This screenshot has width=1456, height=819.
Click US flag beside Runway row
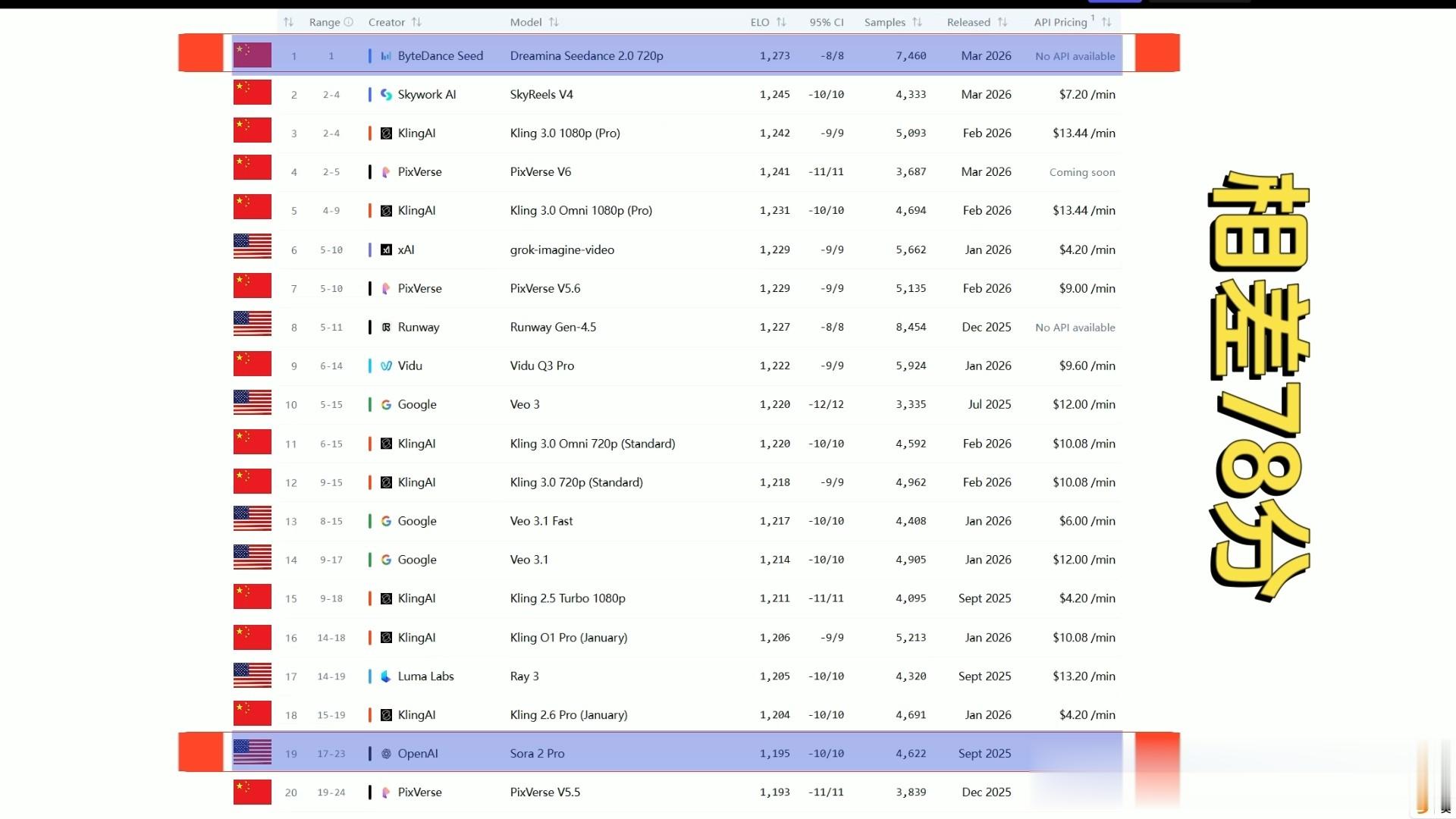(x=253, y=324)
